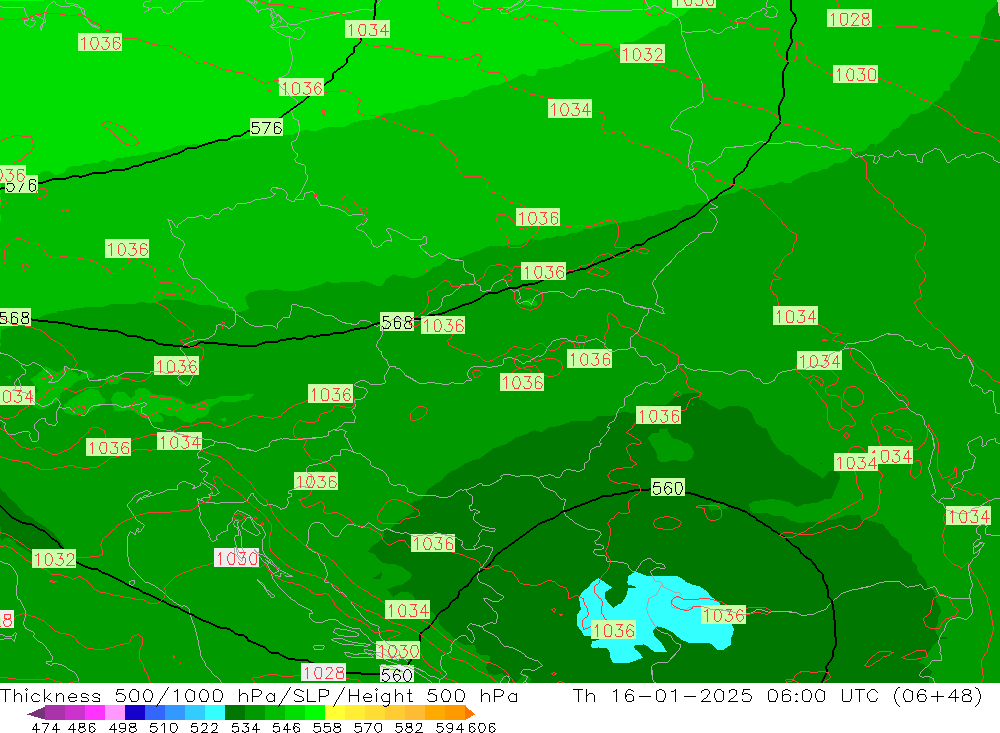Click the 594 legend value

pos(449,727)
